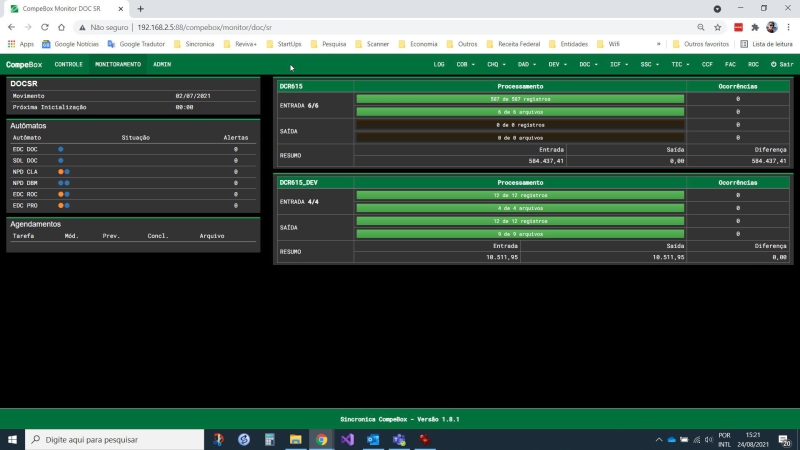Click the 587 de 587 registros progress bar
The height and width of the screenshot is (450, 800).
(520, 99)
